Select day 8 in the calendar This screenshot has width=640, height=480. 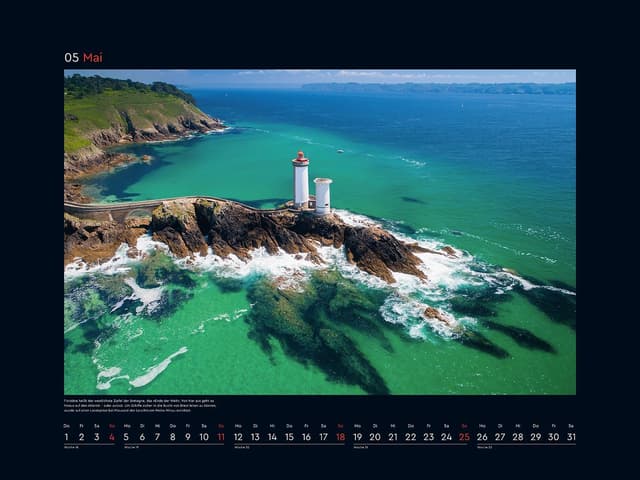(x=173, y=437)
